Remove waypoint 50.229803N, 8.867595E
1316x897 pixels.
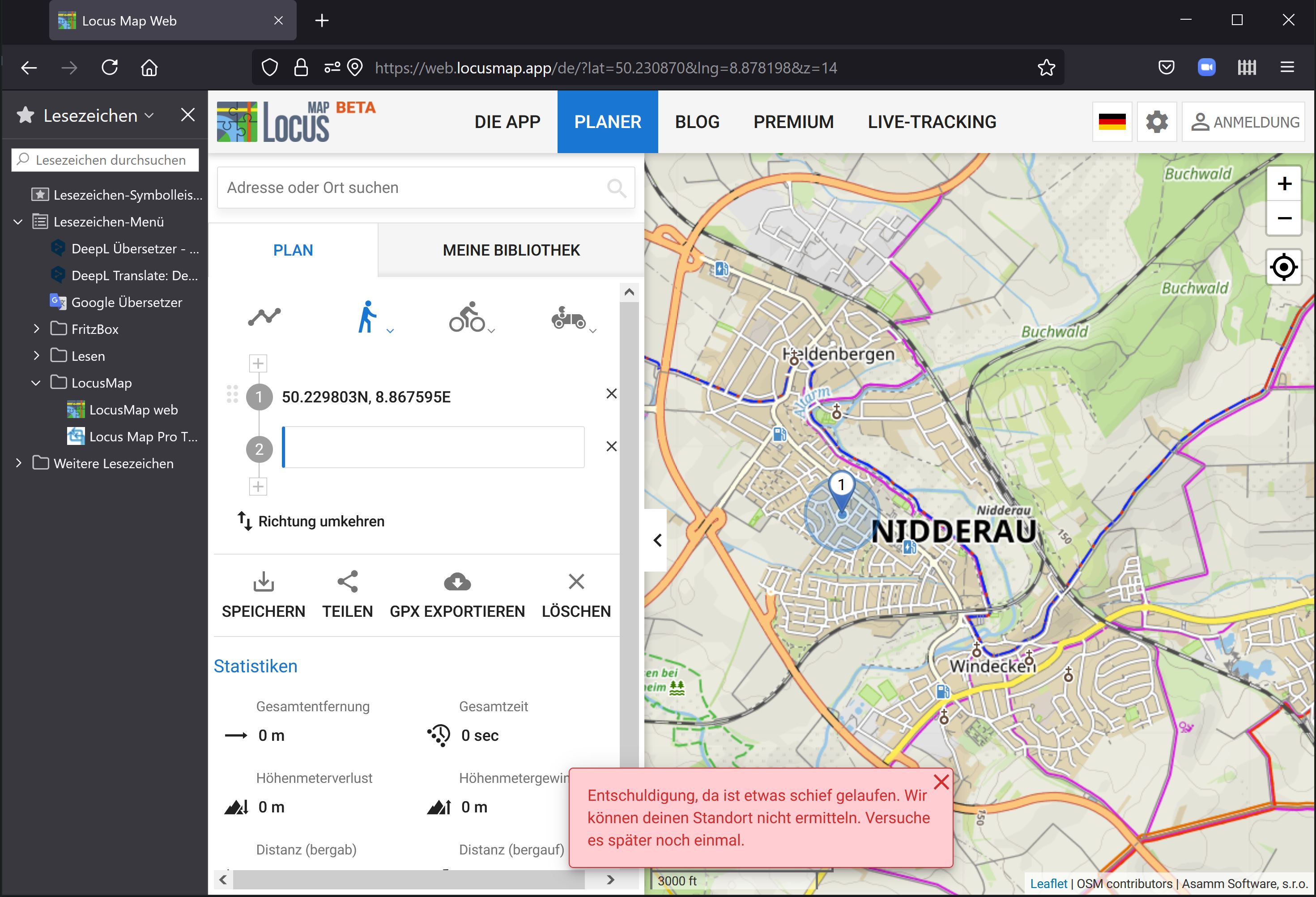tap(612, 393)
